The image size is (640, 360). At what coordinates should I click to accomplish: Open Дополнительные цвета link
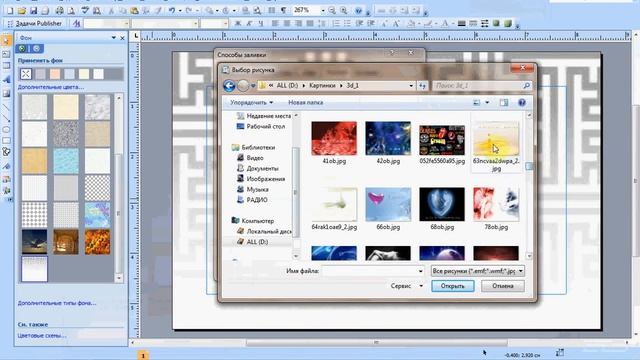click(x=51, y=87)
